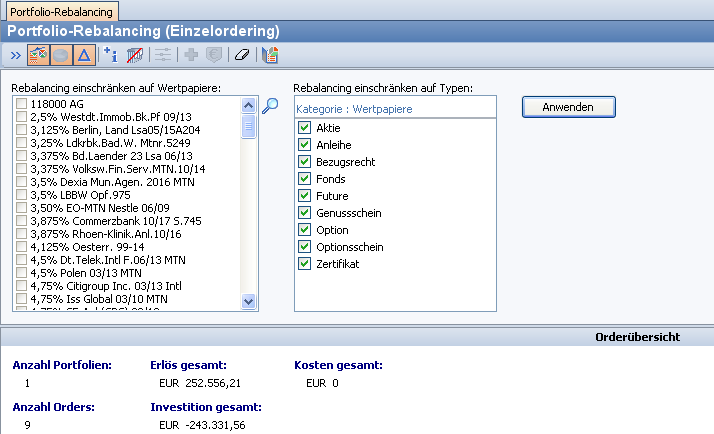
Task: Click the eraser icon in toolbar
Action: point(240,56)
